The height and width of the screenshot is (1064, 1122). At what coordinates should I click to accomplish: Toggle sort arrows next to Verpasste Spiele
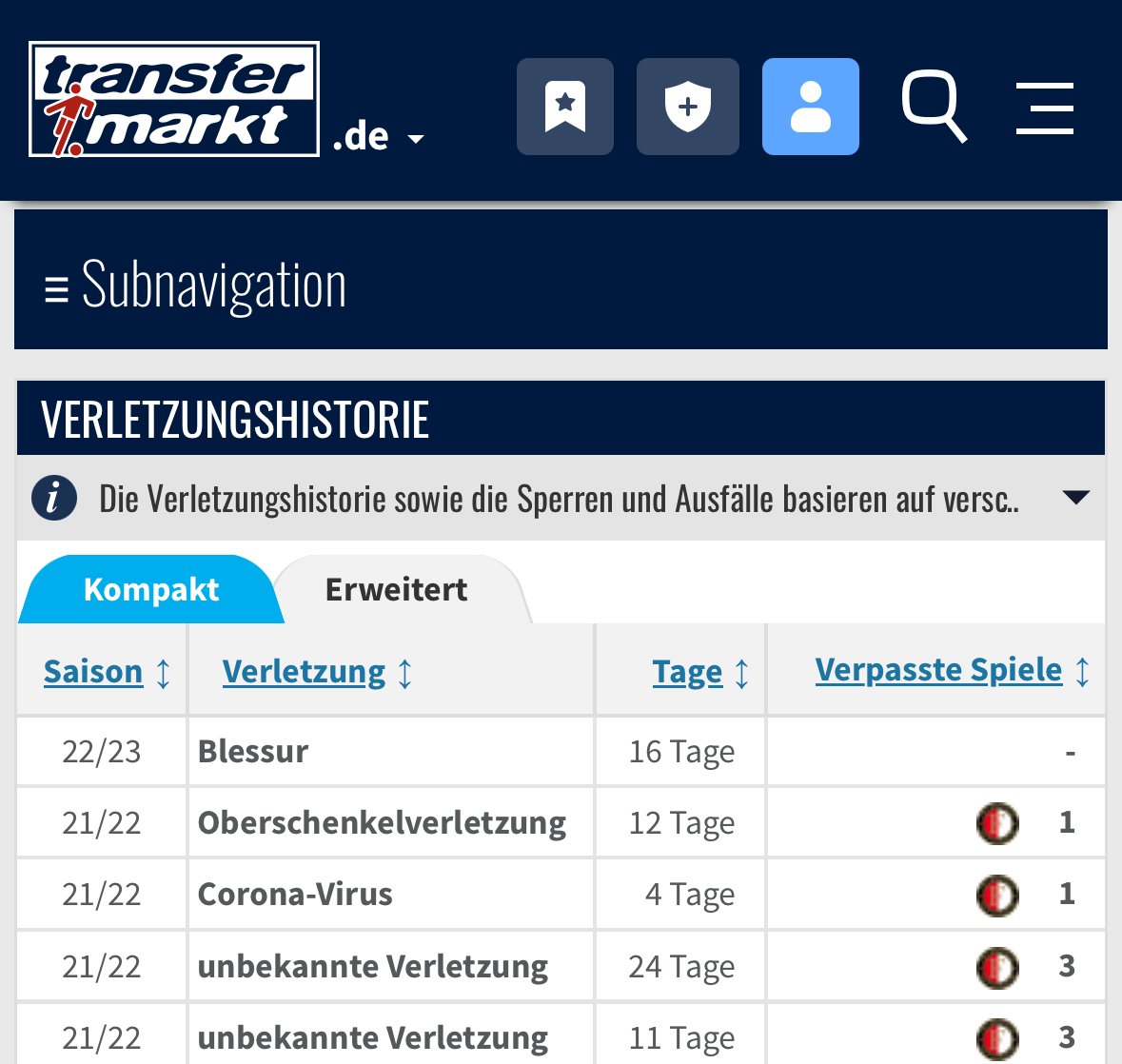1083,672
